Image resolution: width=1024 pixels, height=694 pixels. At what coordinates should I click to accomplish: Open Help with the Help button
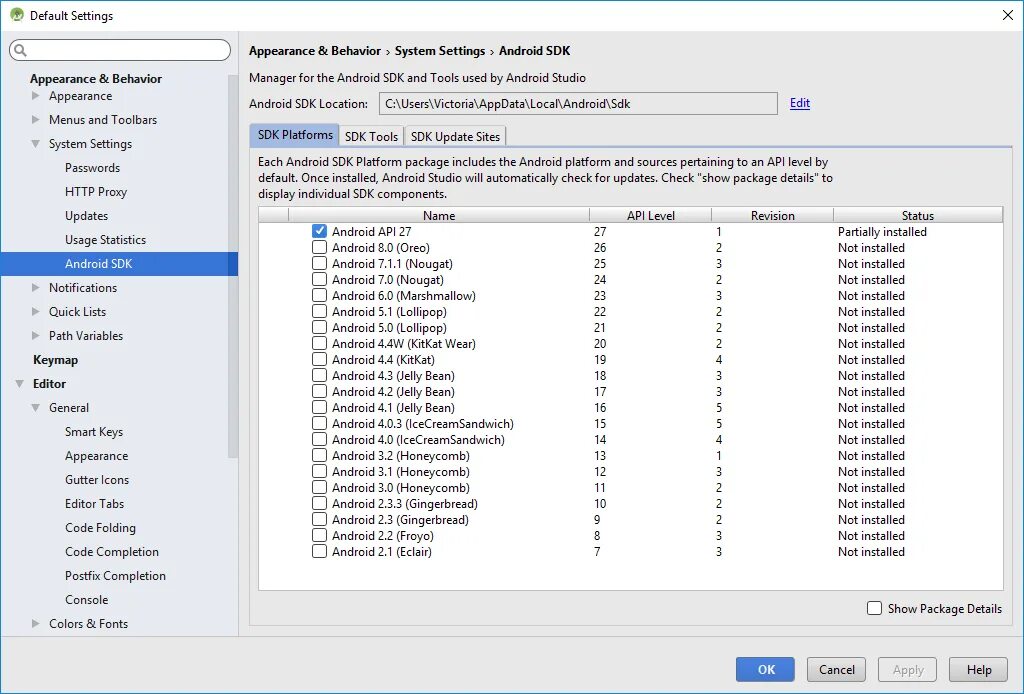coord(979,669)
